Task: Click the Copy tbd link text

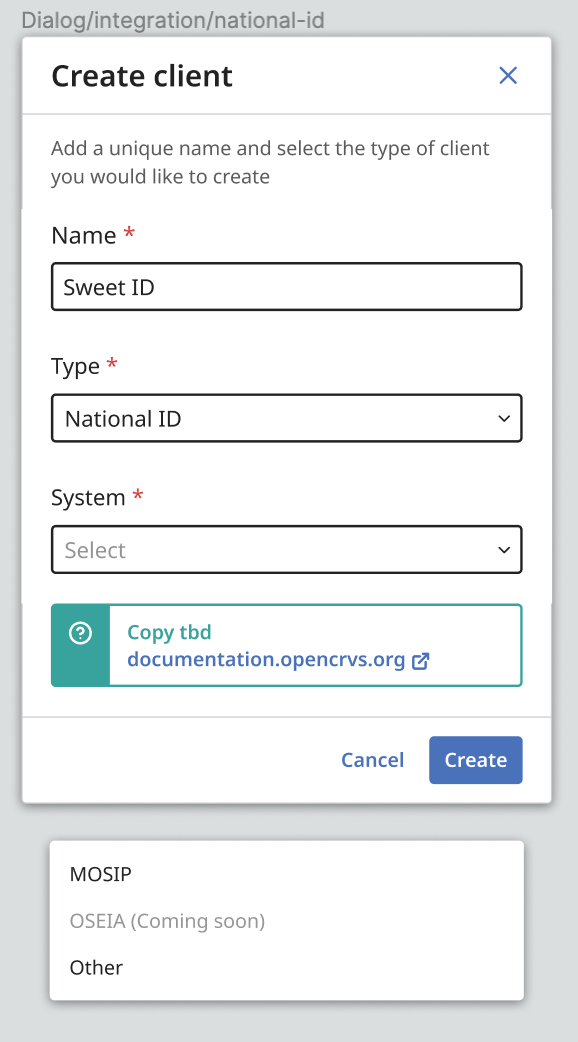Action: [x=169, y=632]
